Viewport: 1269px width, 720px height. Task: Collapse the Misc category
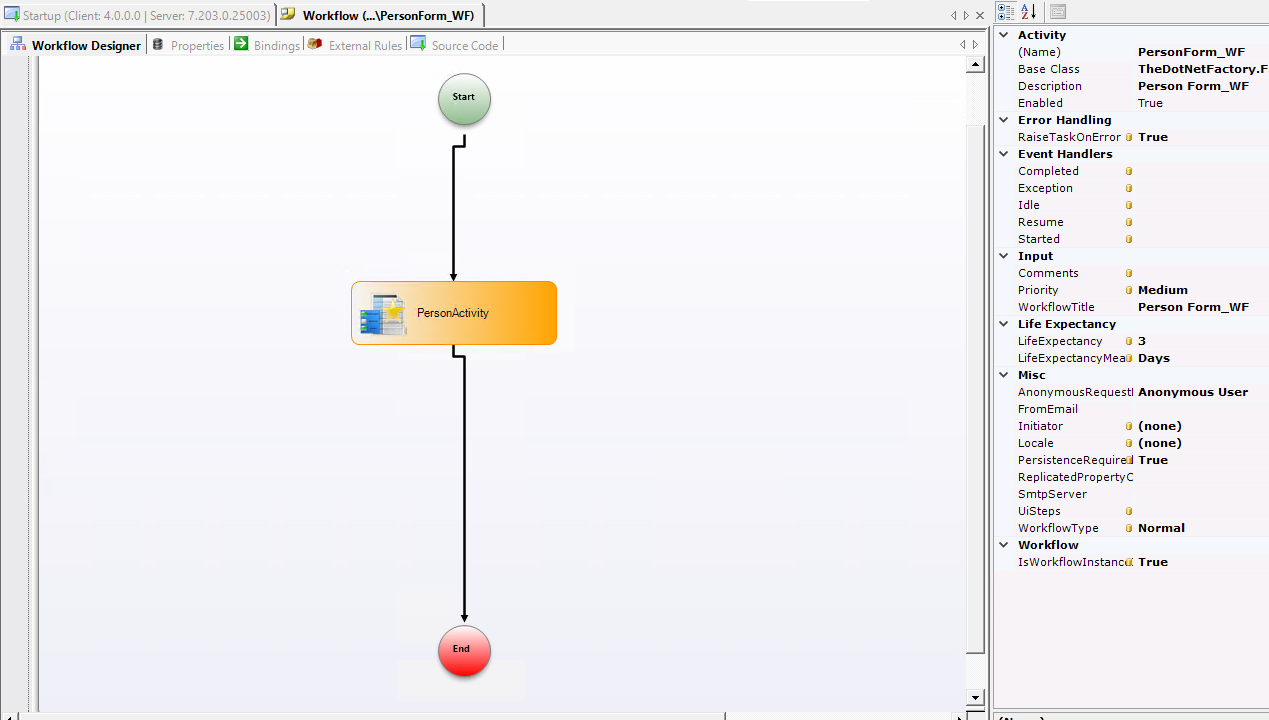pyautogui.click(x=1004, y=375)
